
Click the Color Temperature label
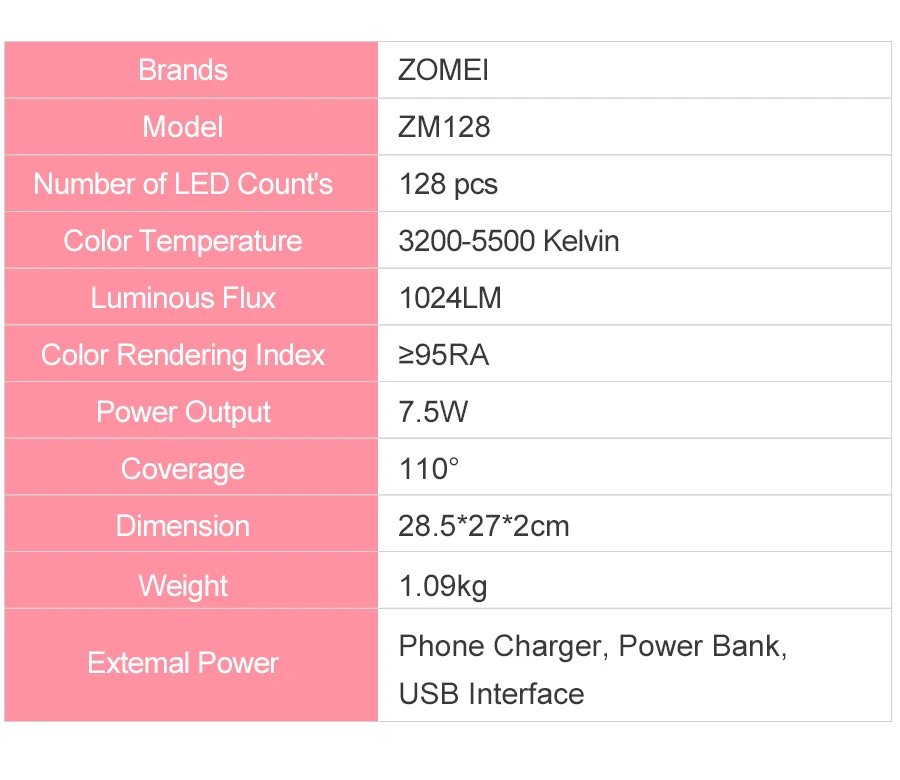(x=183, y=241)
